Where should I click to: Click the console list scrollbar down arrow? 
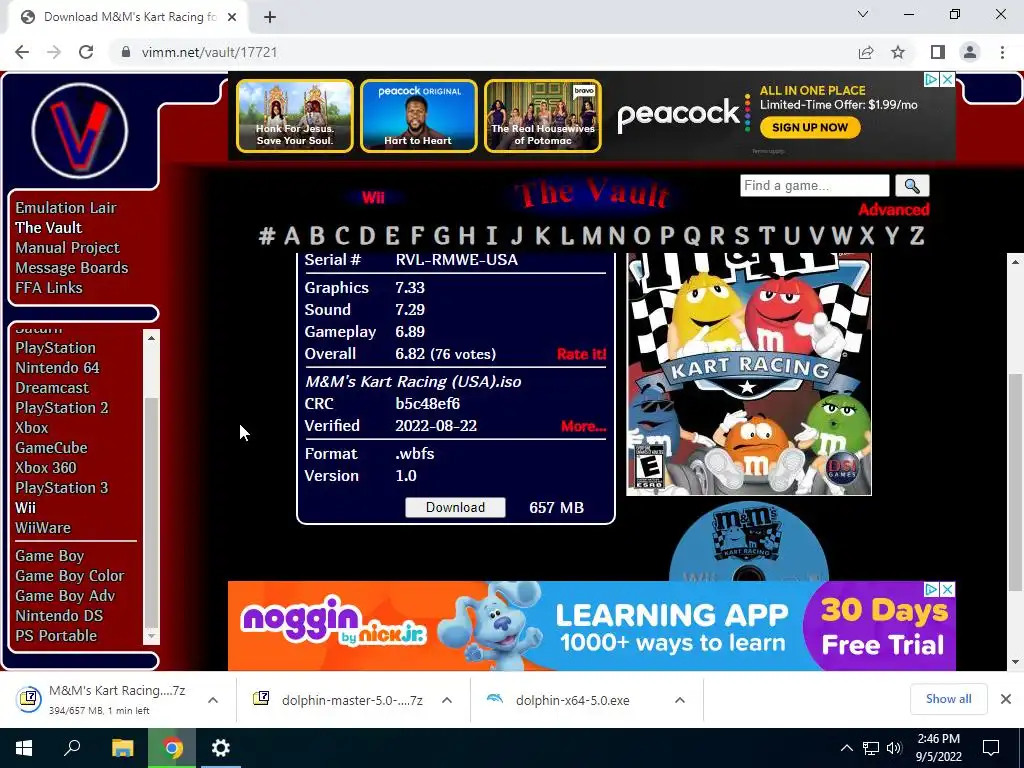click(x=151, y=635)
